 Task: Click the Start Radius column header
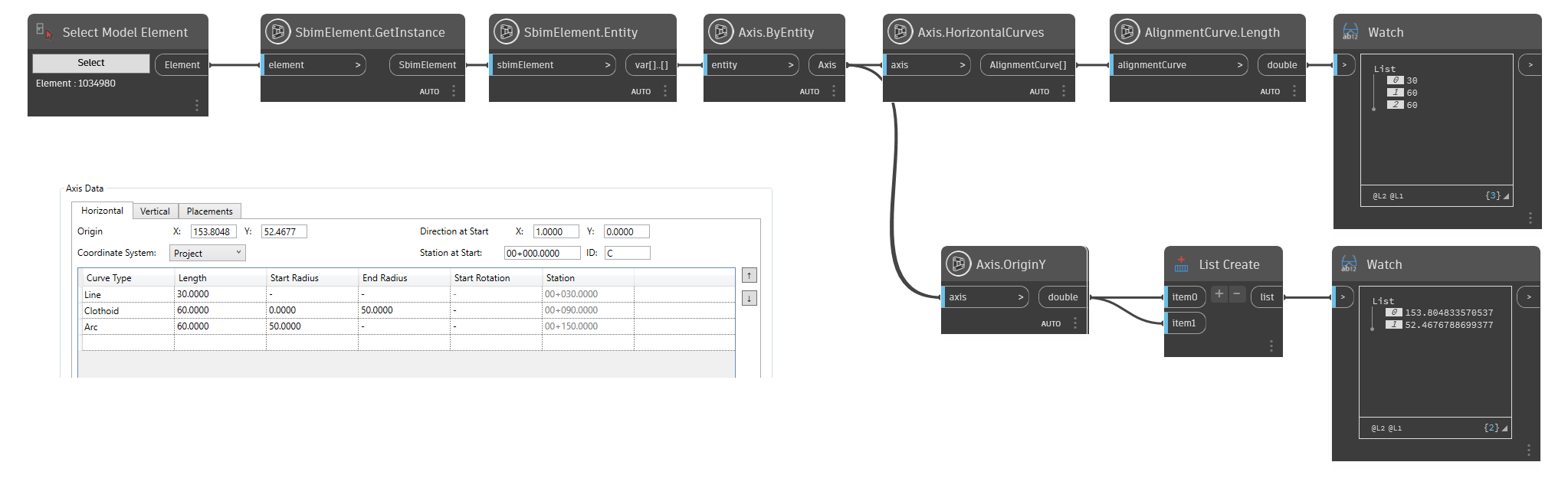point(312,278)
